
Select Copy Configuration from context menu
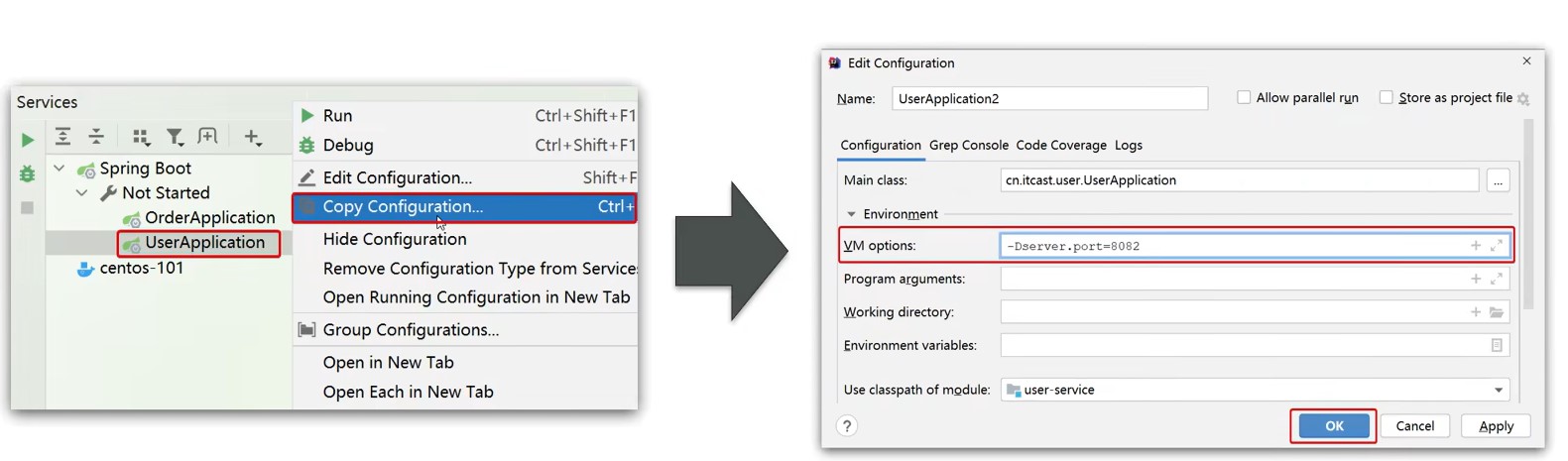[403, 207]
